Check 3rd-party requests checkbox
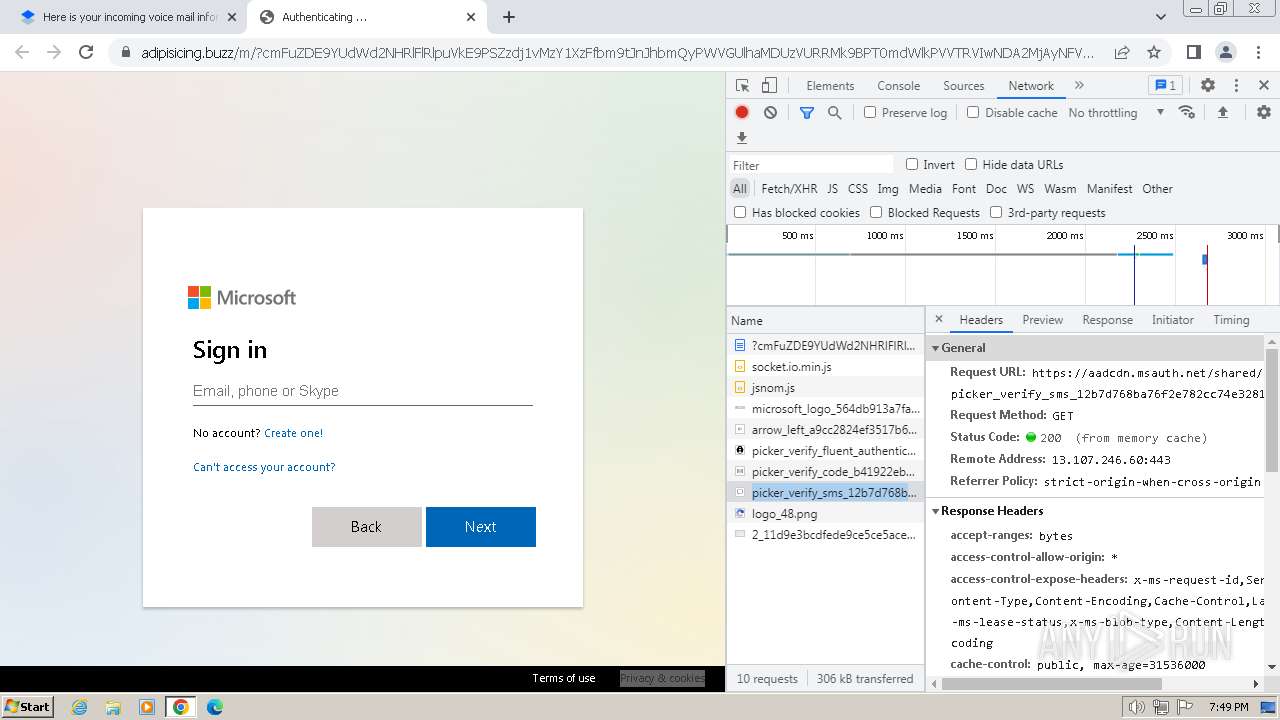The width and height of the screenshot is (1280, 720). 996,213
